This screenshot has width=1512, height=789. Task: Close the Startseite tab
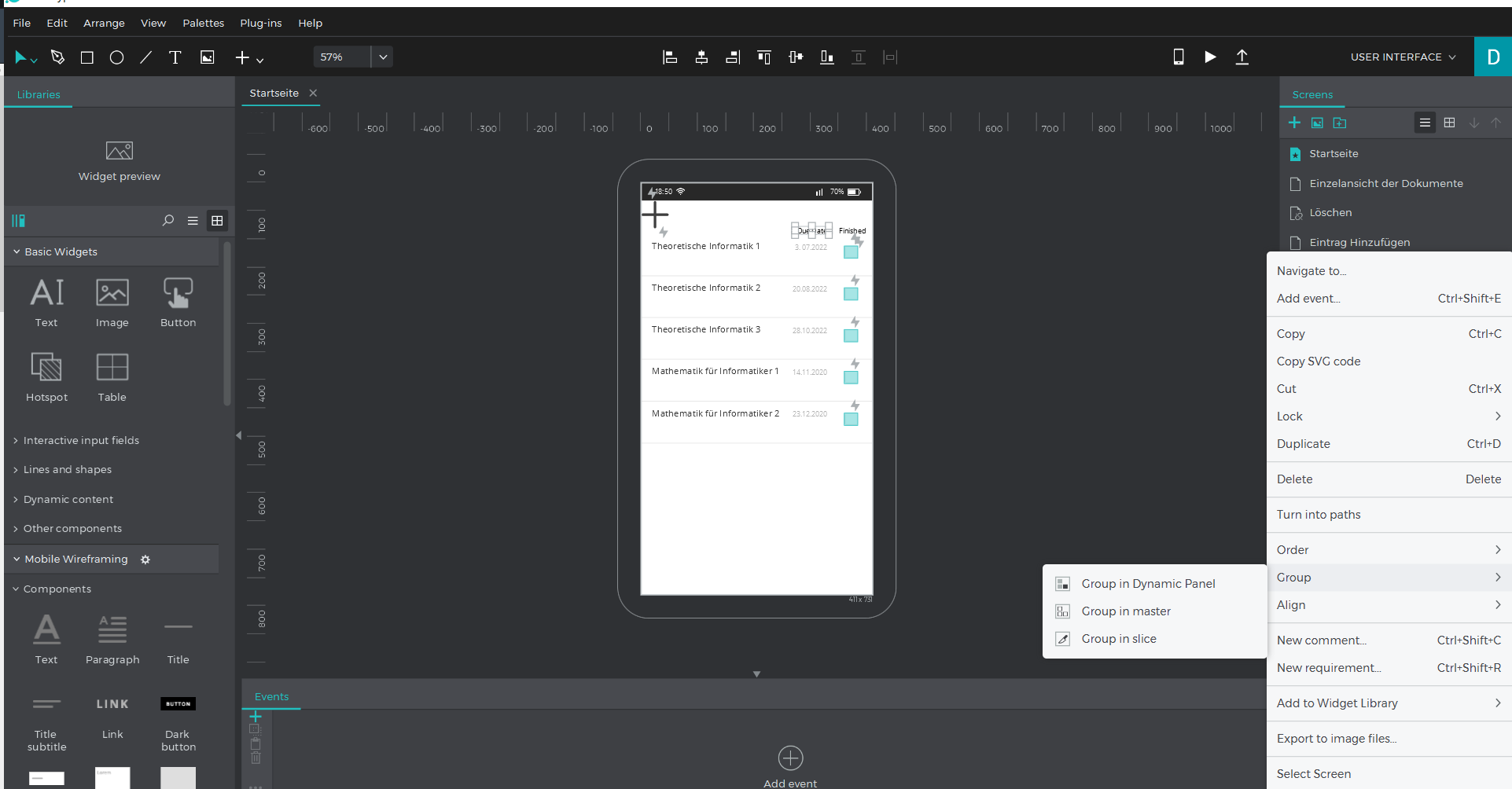coord(313,93)
